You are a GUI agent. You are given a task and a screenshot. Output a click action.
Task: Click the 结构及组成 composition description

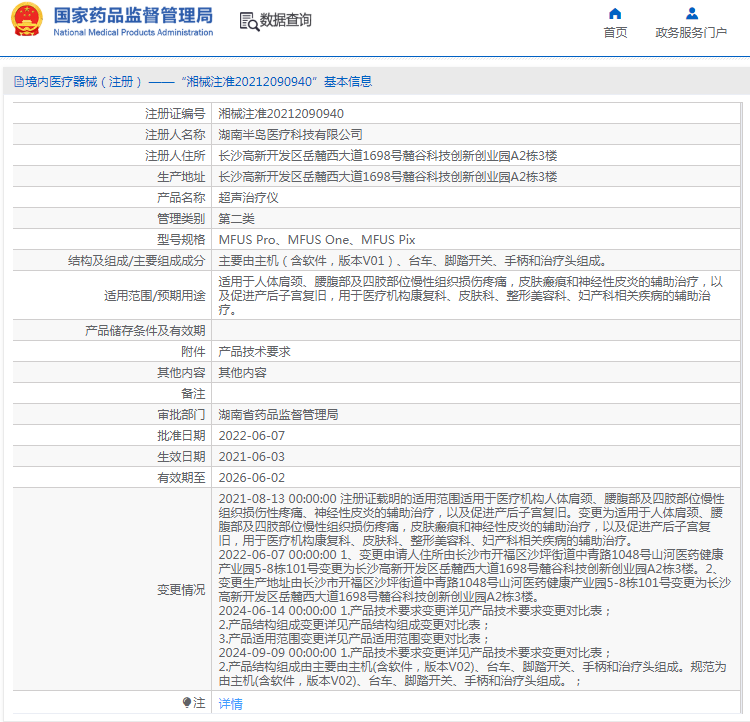(x=413, y=261)
